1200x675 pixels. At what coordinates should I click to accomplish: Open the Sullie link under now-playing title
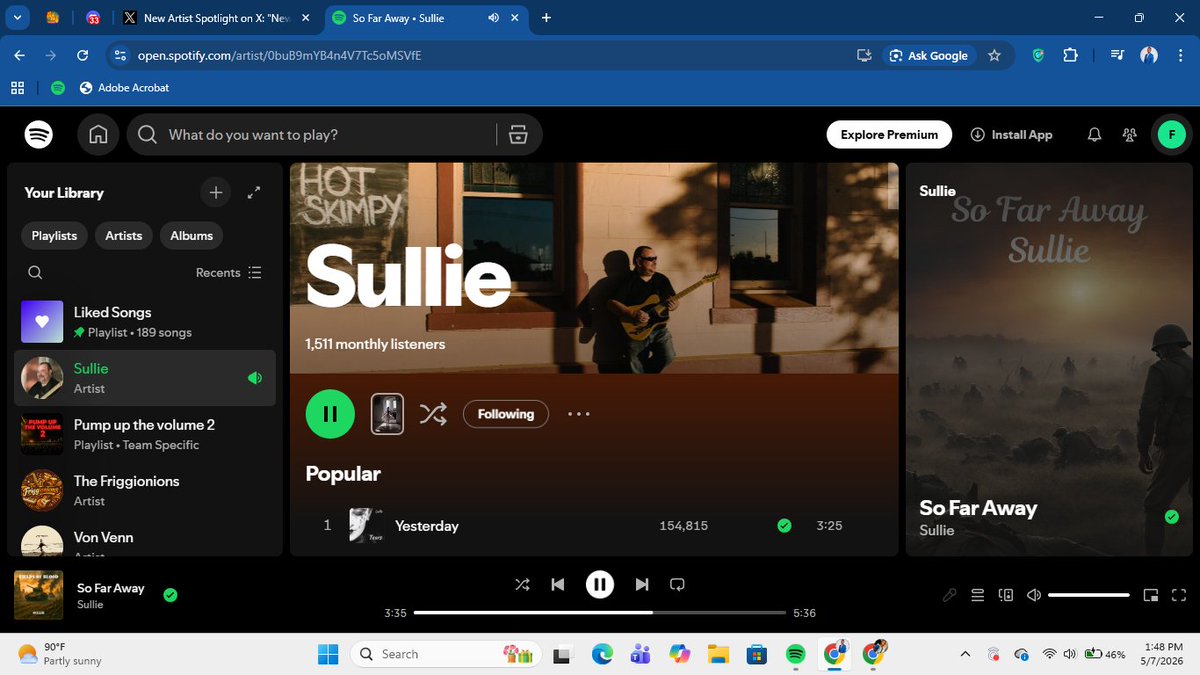(x=90, y=604)
